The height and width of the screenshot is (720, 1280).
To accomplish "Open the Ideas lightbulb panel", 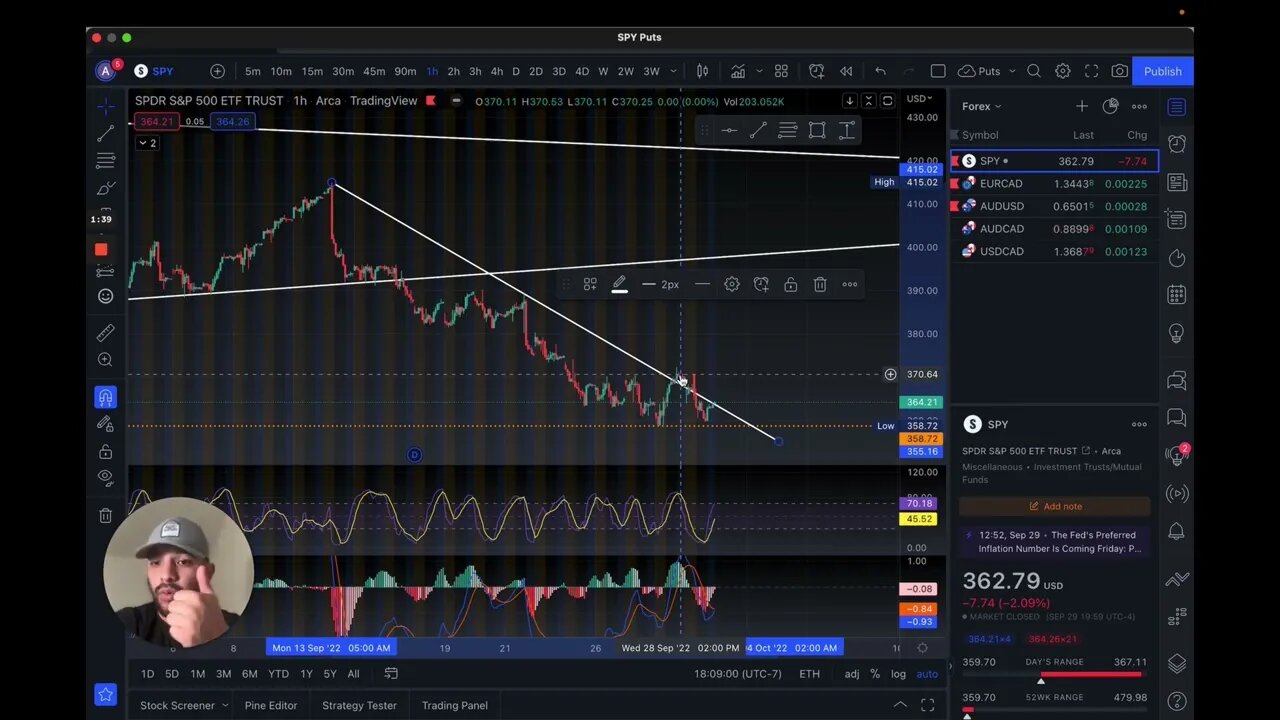I will coord(1177,333).
